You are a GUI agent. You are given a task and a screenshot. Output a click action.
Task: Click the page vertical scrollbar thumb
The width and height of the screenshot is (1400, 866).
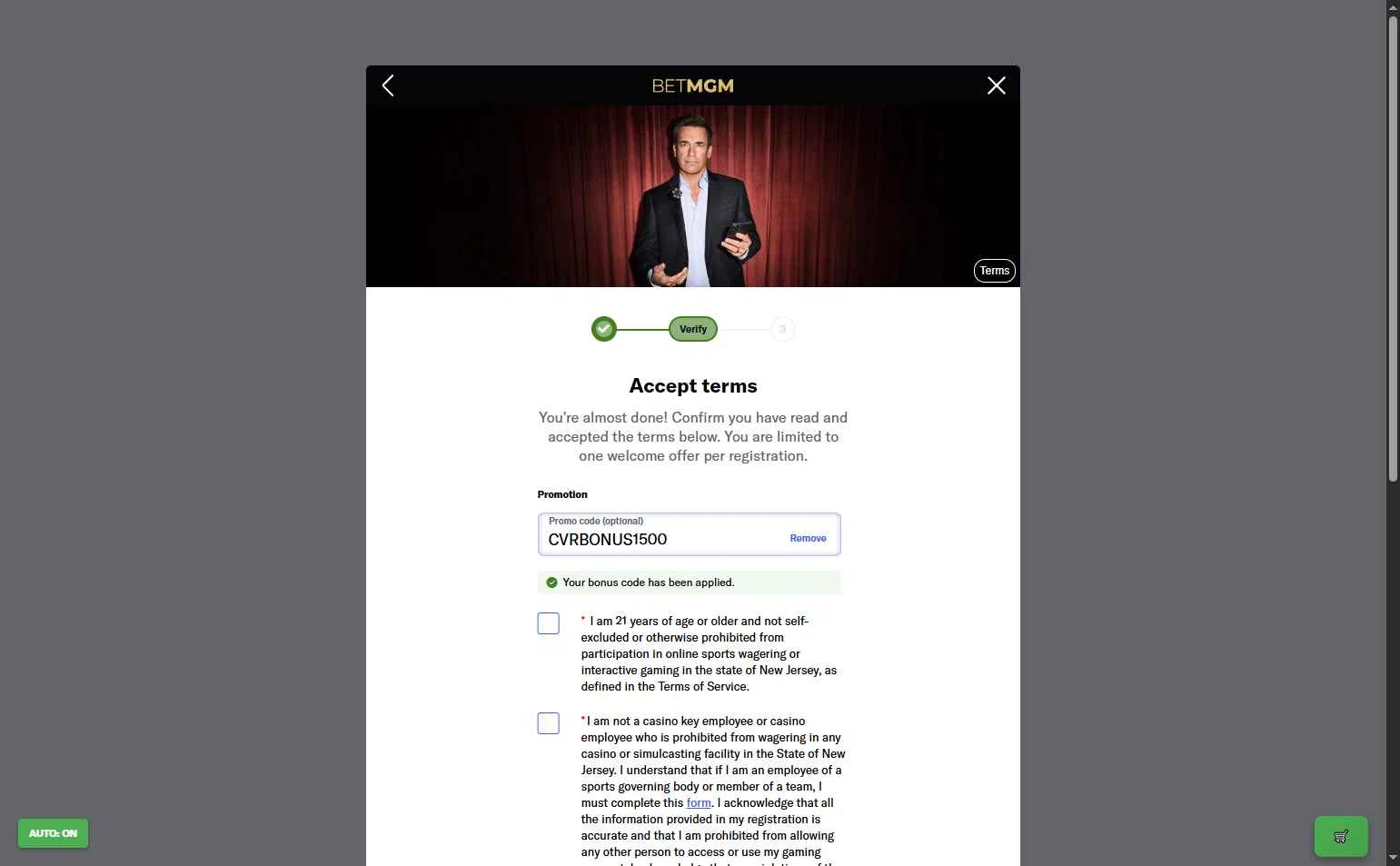(x=1393, y=248)
